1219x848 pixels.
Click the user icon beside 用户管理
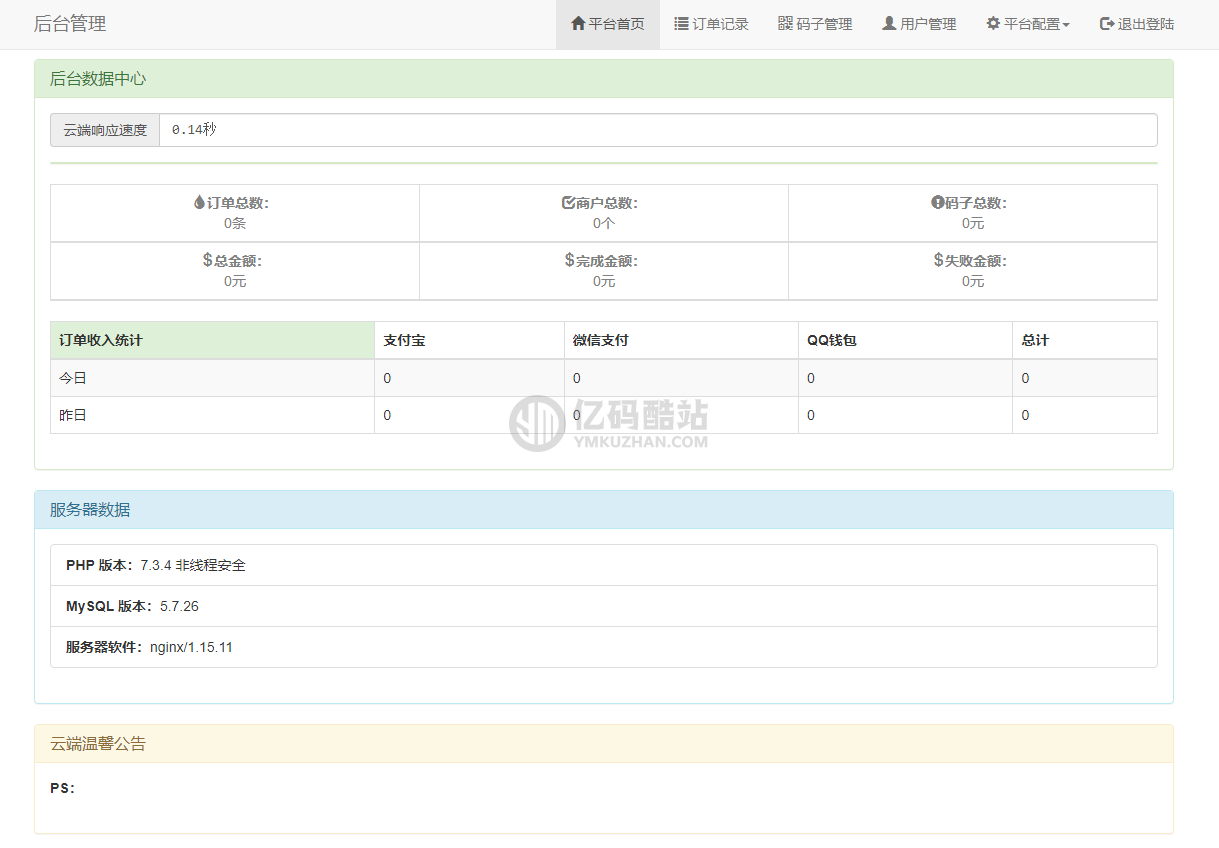[x=889, y=24]
